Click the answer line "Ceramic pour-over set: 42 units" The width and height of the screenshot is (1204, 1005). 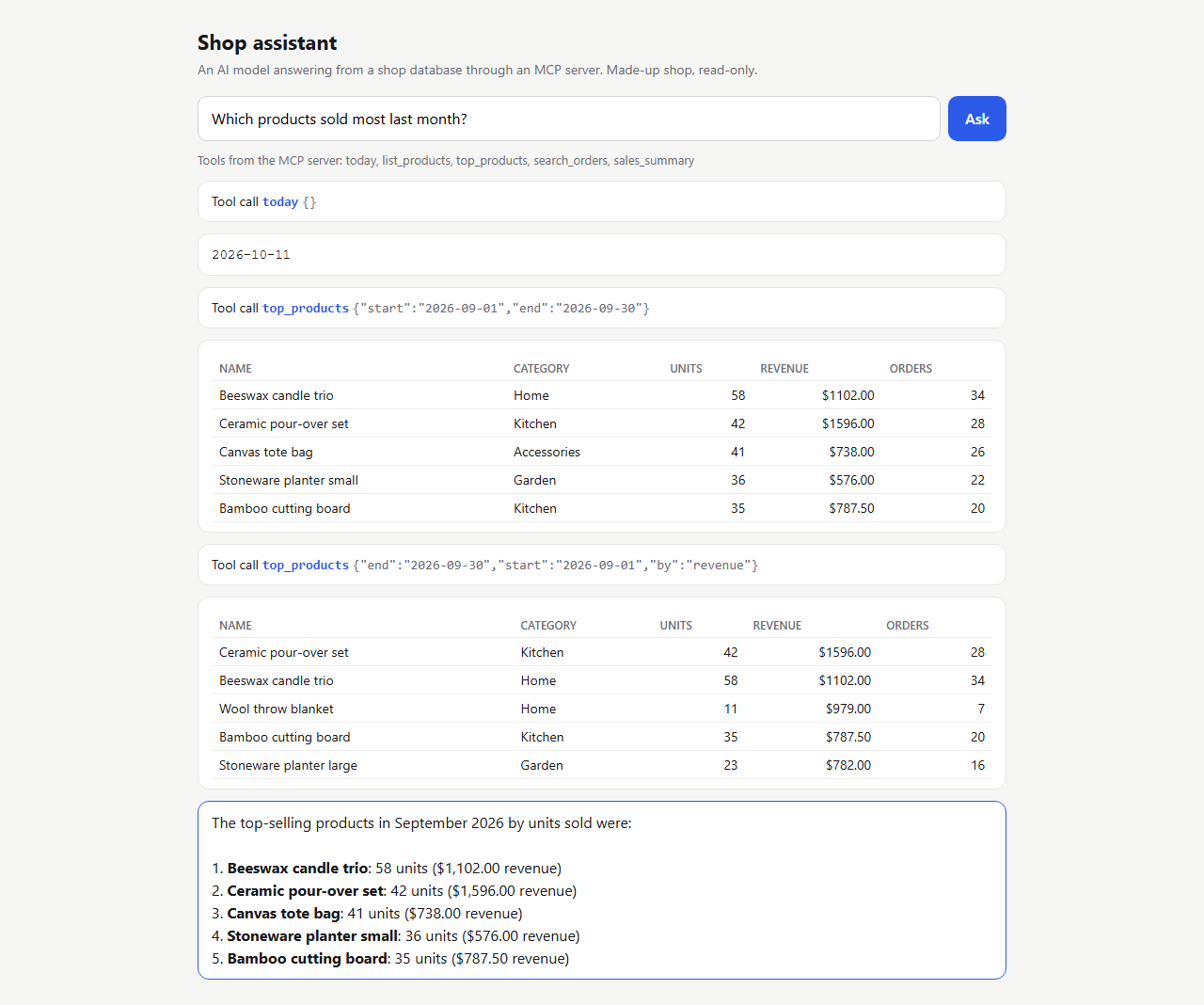[x=394, y=890]
